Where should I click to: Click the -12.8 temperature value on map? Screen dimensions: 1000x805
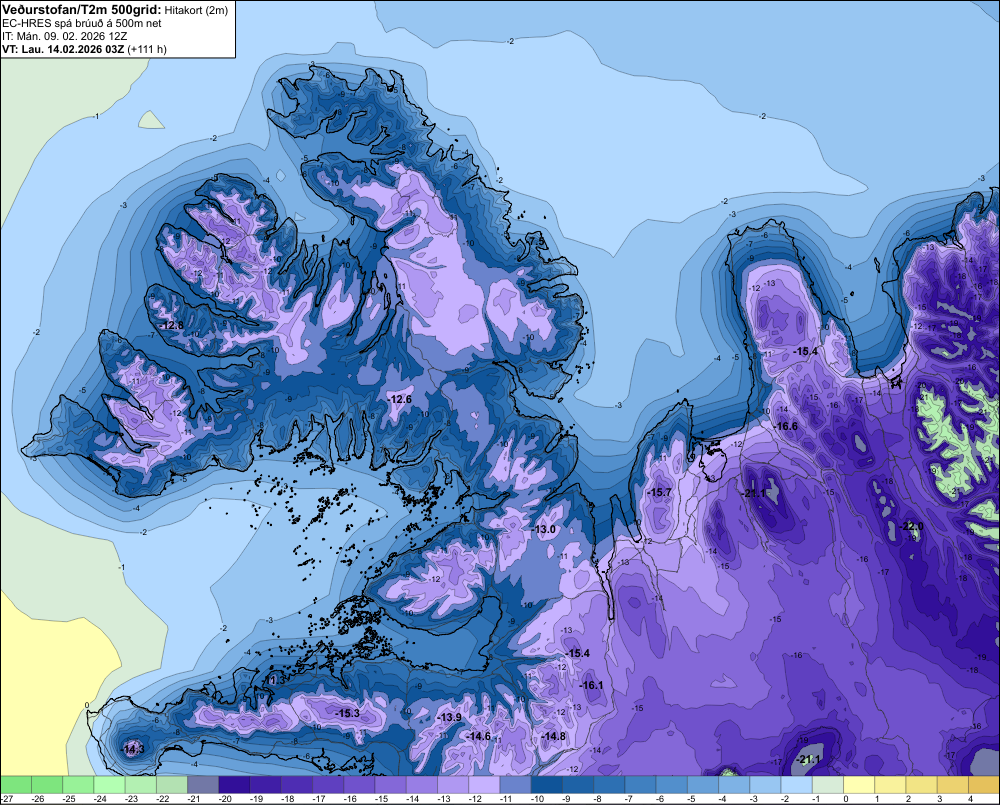coord(172,325)
